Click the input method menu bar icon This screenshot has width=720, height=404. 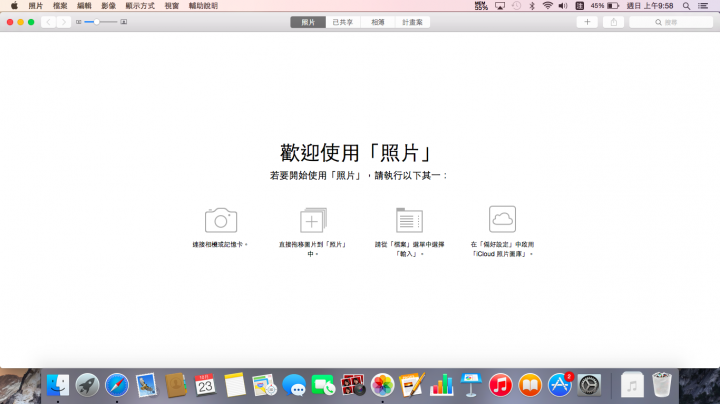click(x=579, y=6)
